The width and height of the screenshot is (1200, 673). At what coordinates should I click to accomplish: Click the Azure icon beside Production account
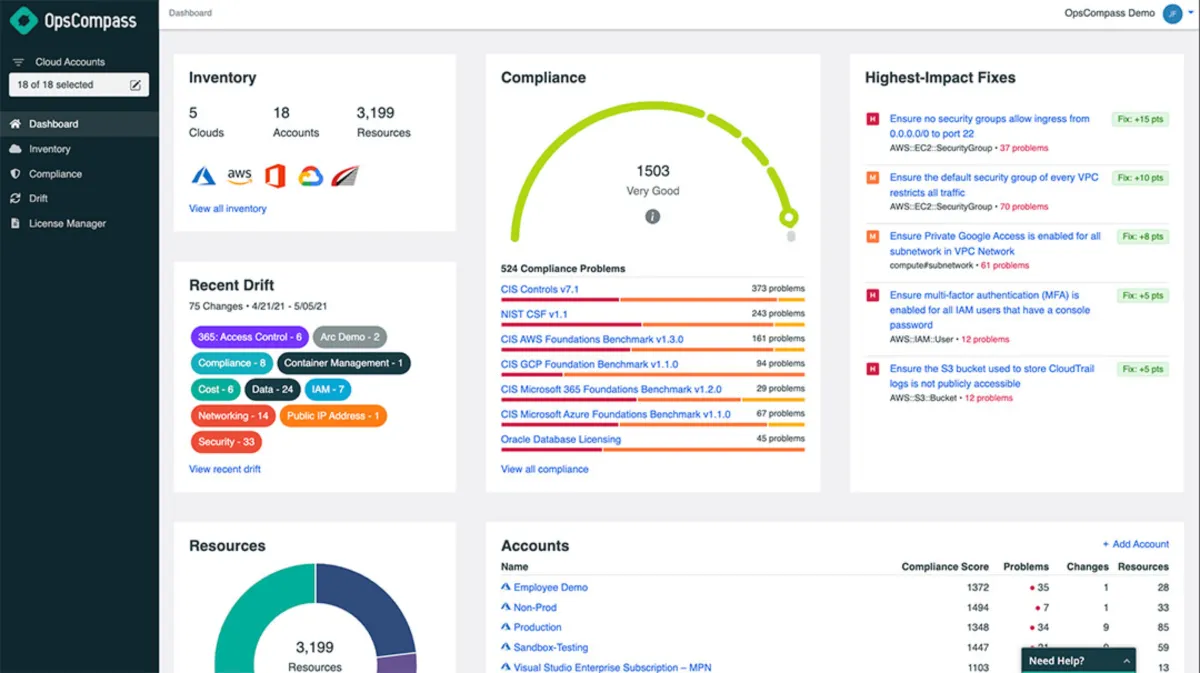(x=506, y=627)
